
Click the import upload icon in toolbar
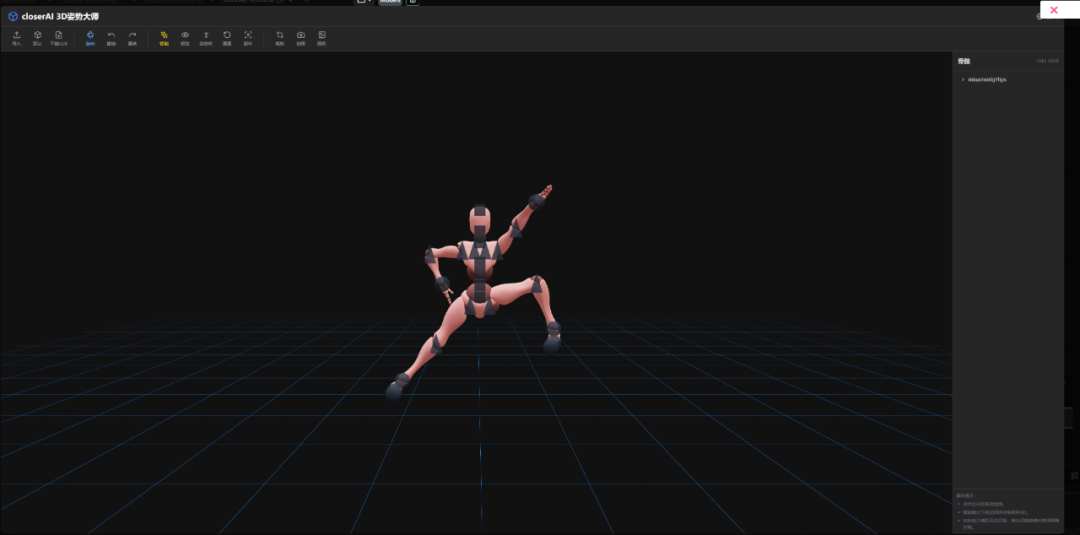pyautogui.click(x=17, y=35)
